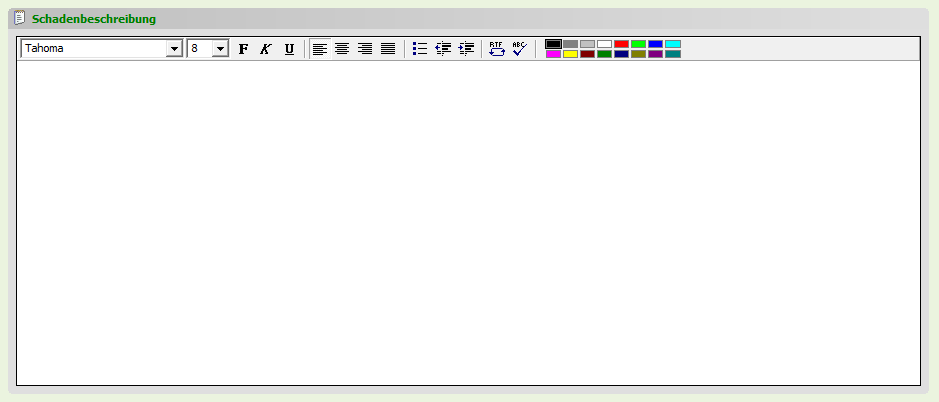Select the dark green color swatch
The image size is (939, 402).
(604, 54)
